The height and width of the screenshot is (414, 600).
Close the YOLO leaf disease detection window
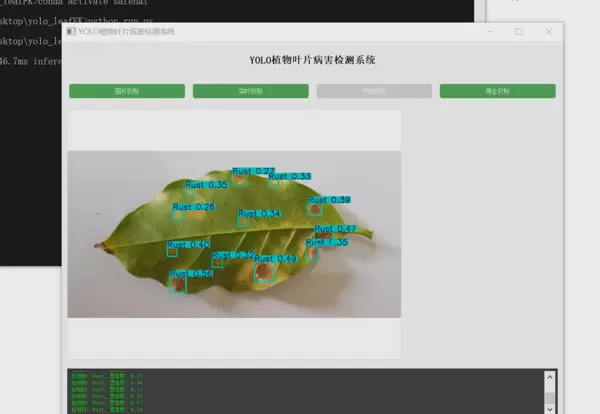(548, 32)
